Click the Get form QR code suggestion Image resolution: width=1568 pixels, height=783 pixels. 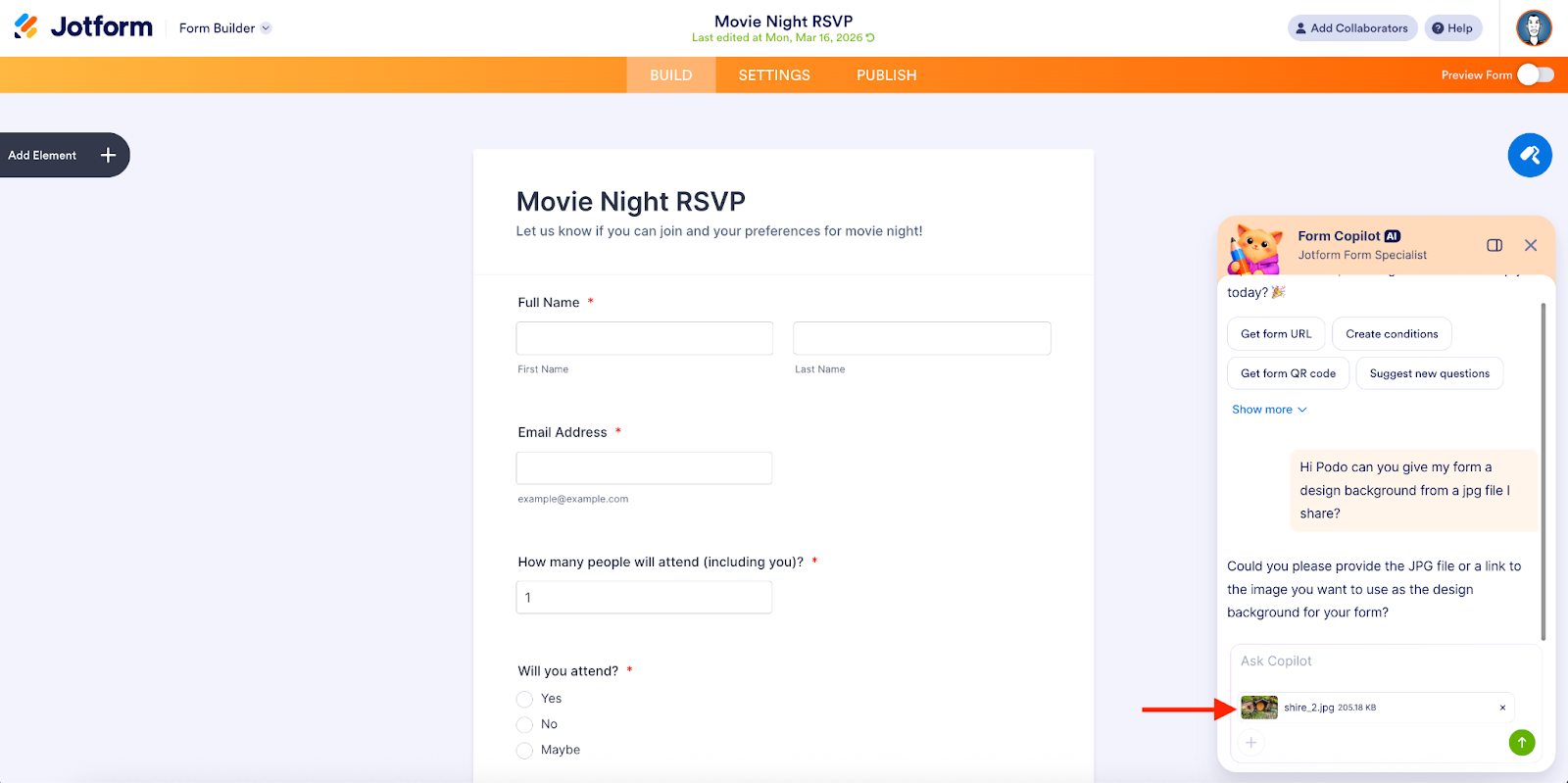pos(1288,373)
